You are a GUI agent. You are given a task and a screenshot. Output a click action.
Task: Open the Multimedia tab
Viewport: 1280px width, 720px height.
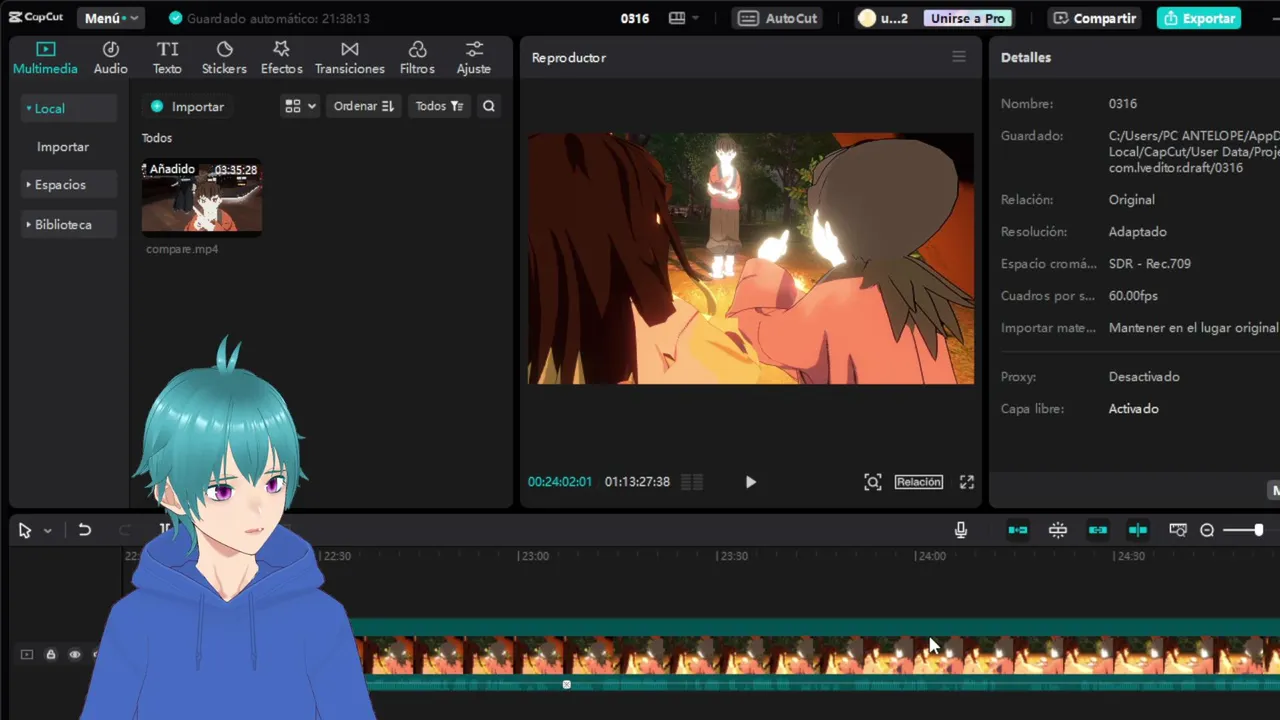tap(45, 58)
